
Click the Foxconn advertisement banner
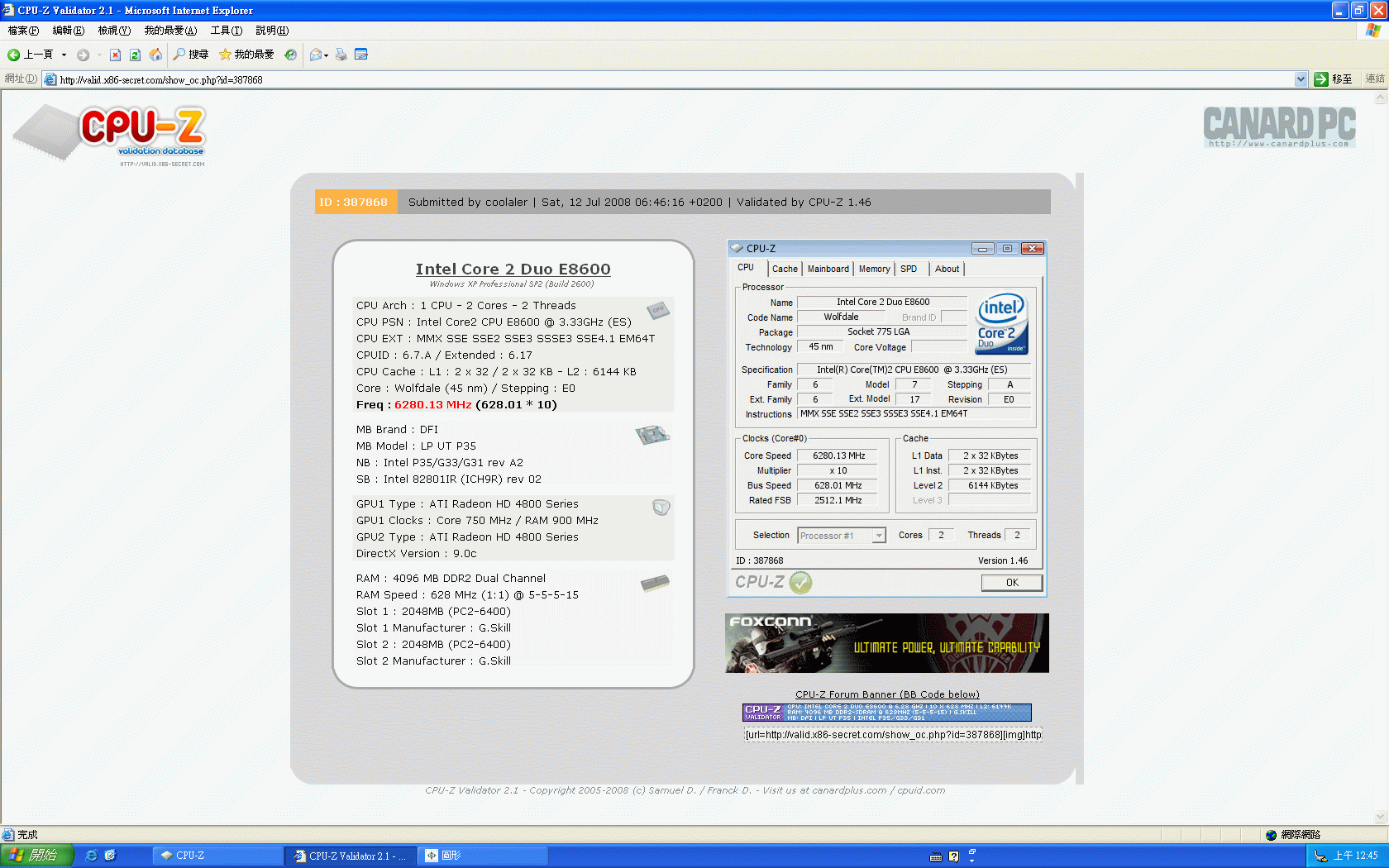coord(886,642)
